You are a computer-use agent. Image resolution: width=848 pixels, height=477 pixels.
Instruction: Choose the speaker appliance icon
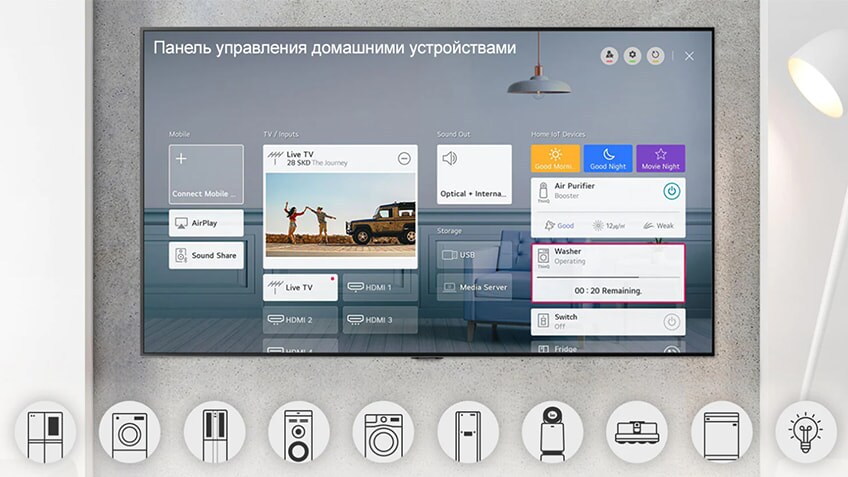click(x=298, y=431)
